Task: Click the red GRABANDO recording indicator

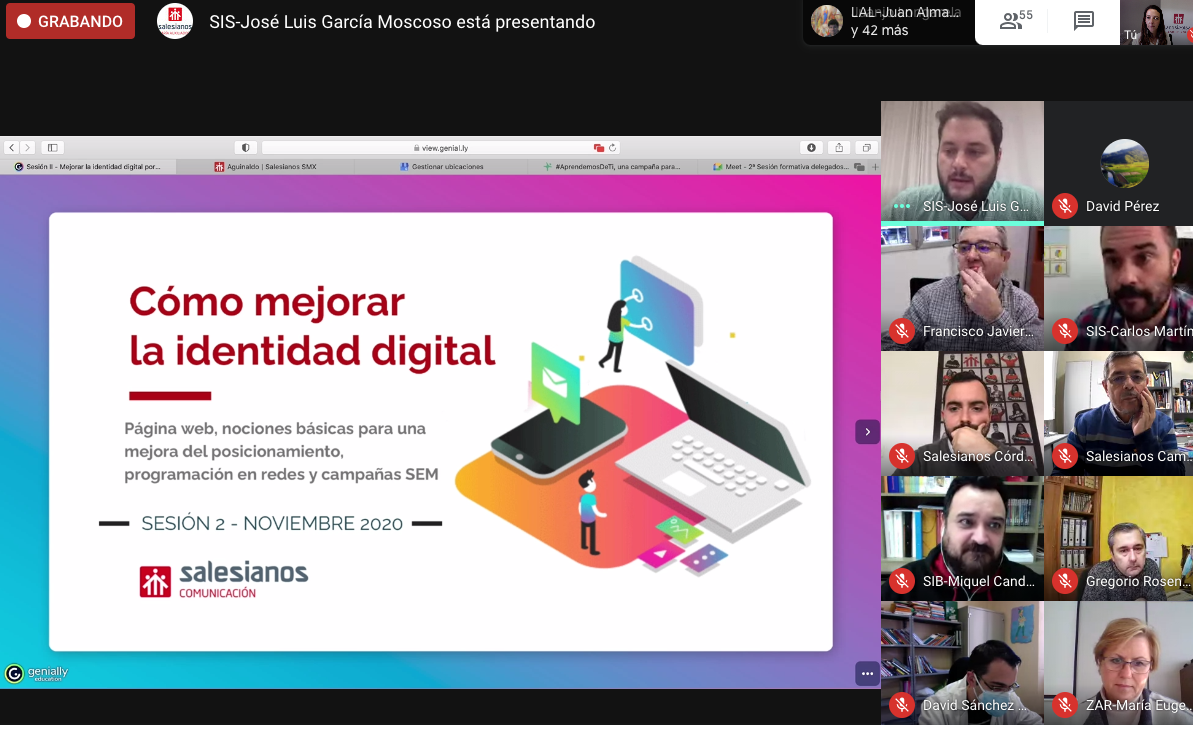Action: 70,21
